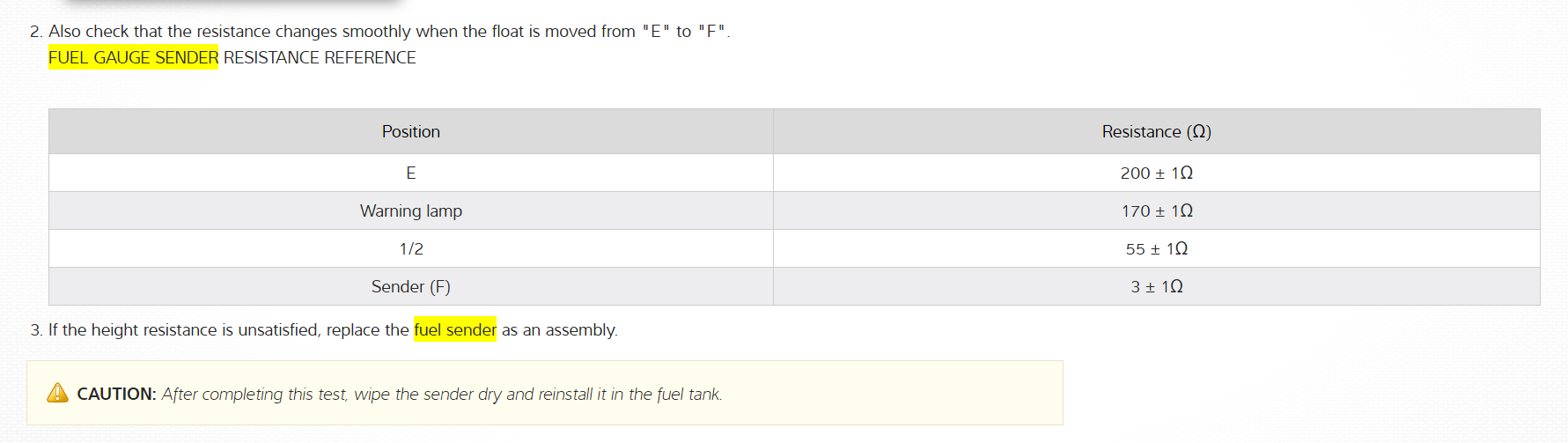Select the "E" position cell

[411, 174]
